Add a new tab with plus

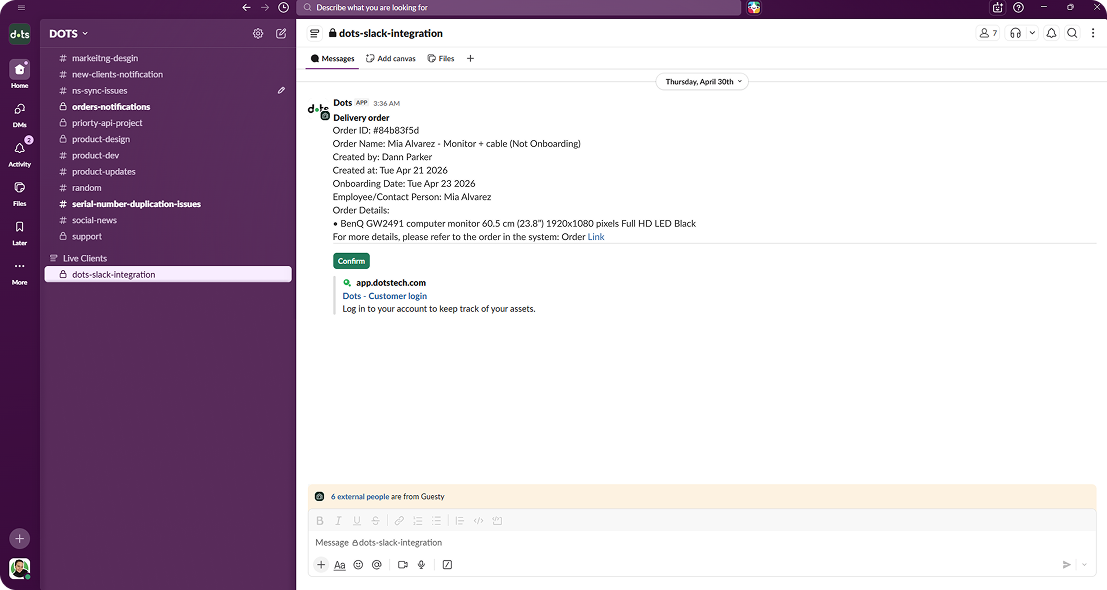tap(470, 59)
